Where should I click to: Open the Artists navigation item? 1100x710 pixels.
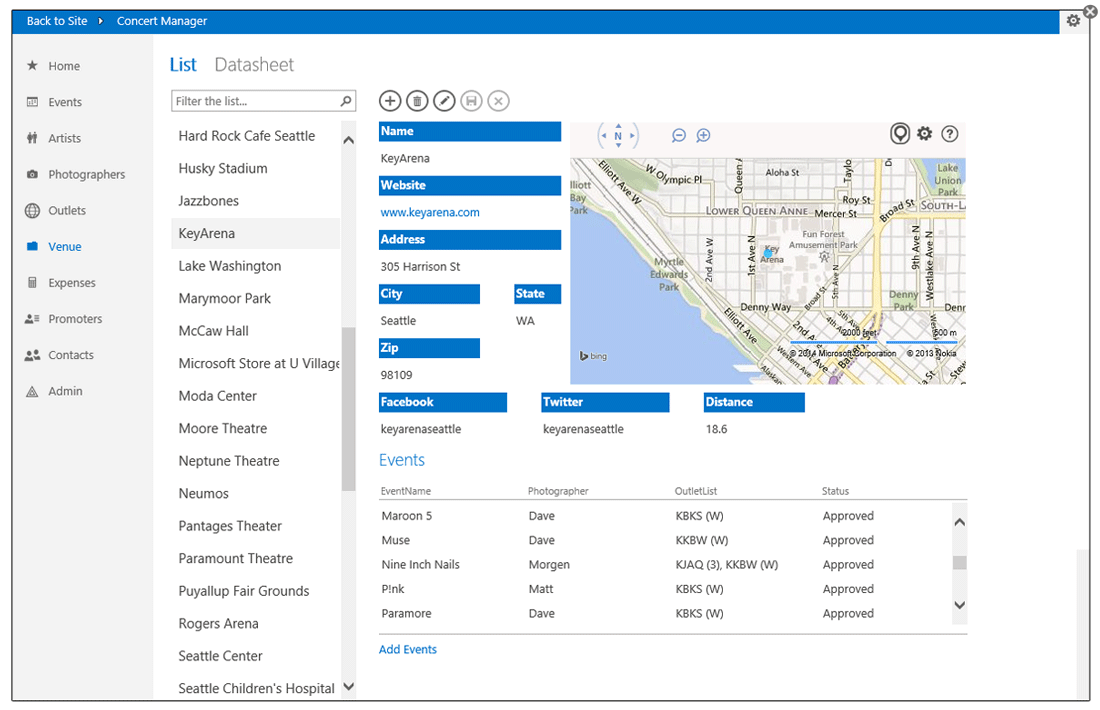[x=65, y=138]
